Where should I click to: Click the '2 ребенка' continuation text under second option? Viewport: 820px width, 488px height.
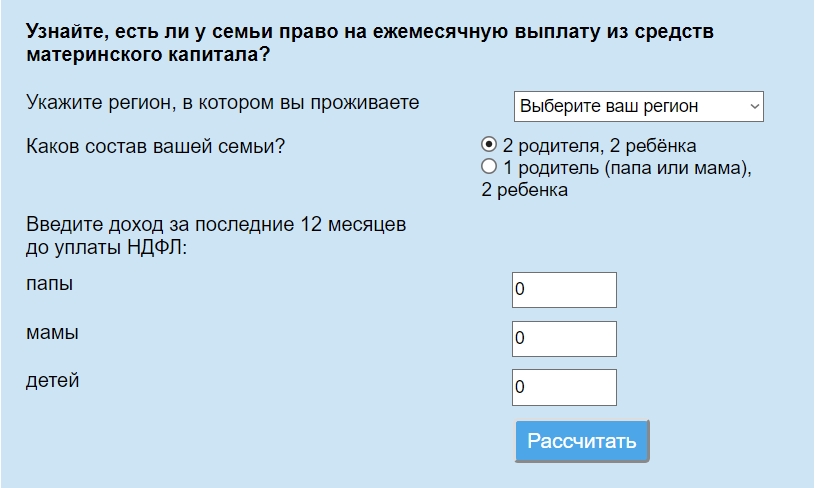pos(524,190)
